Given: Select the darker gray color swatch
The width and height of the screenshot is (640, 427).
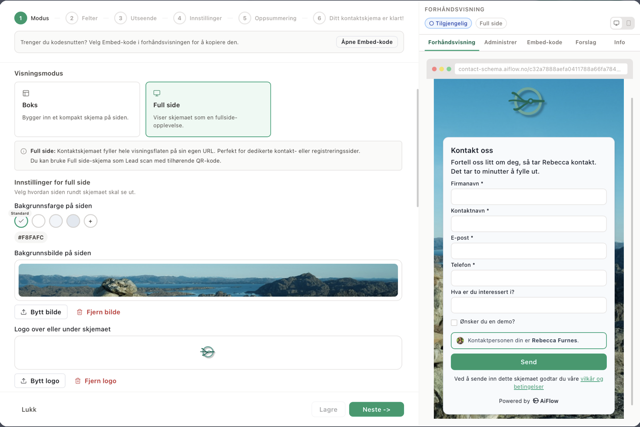Looking at the screenshot, I should (73, 221).
